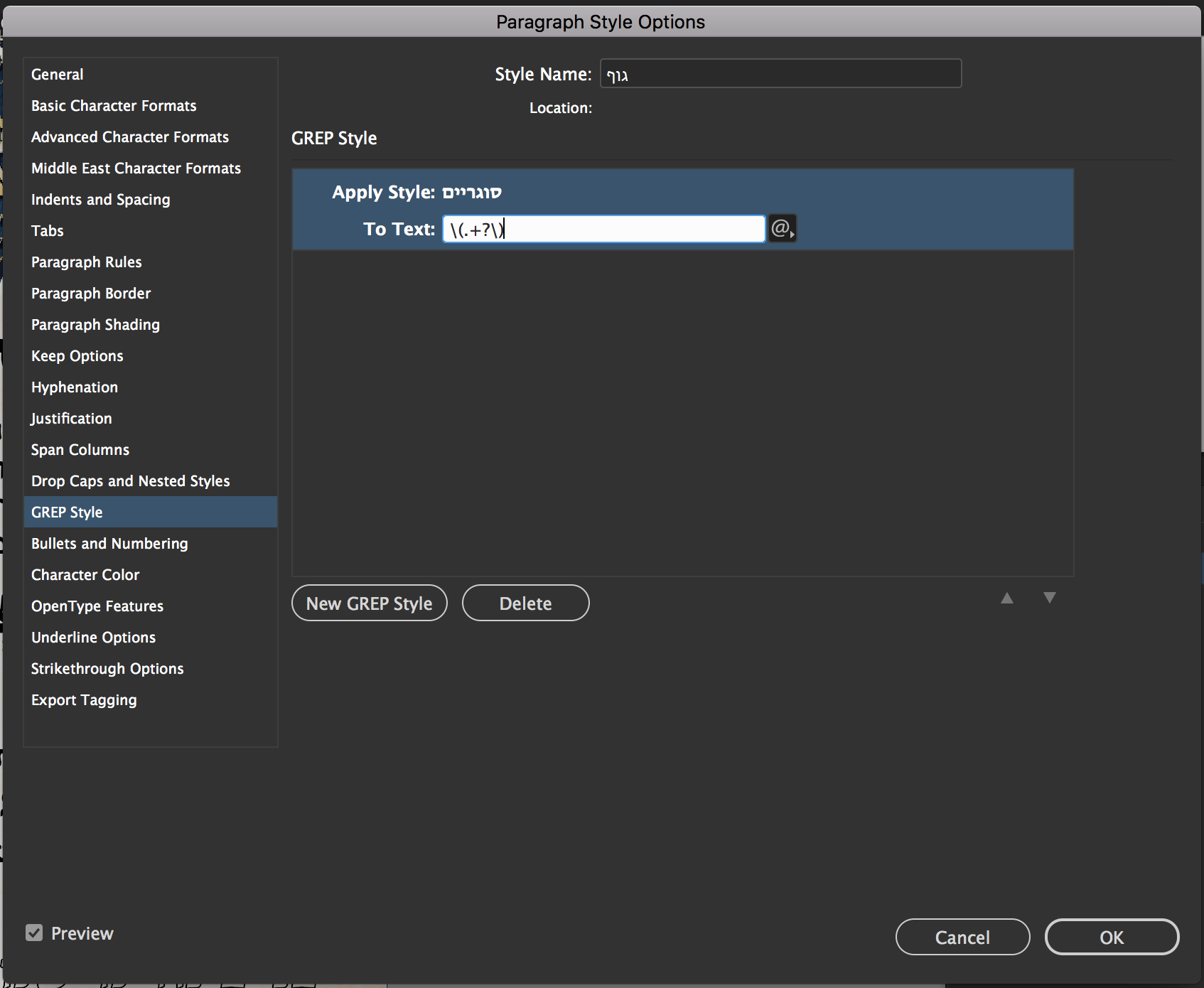Open the Apply Style dropdown
1204x988 pixels.
(472, 193)
